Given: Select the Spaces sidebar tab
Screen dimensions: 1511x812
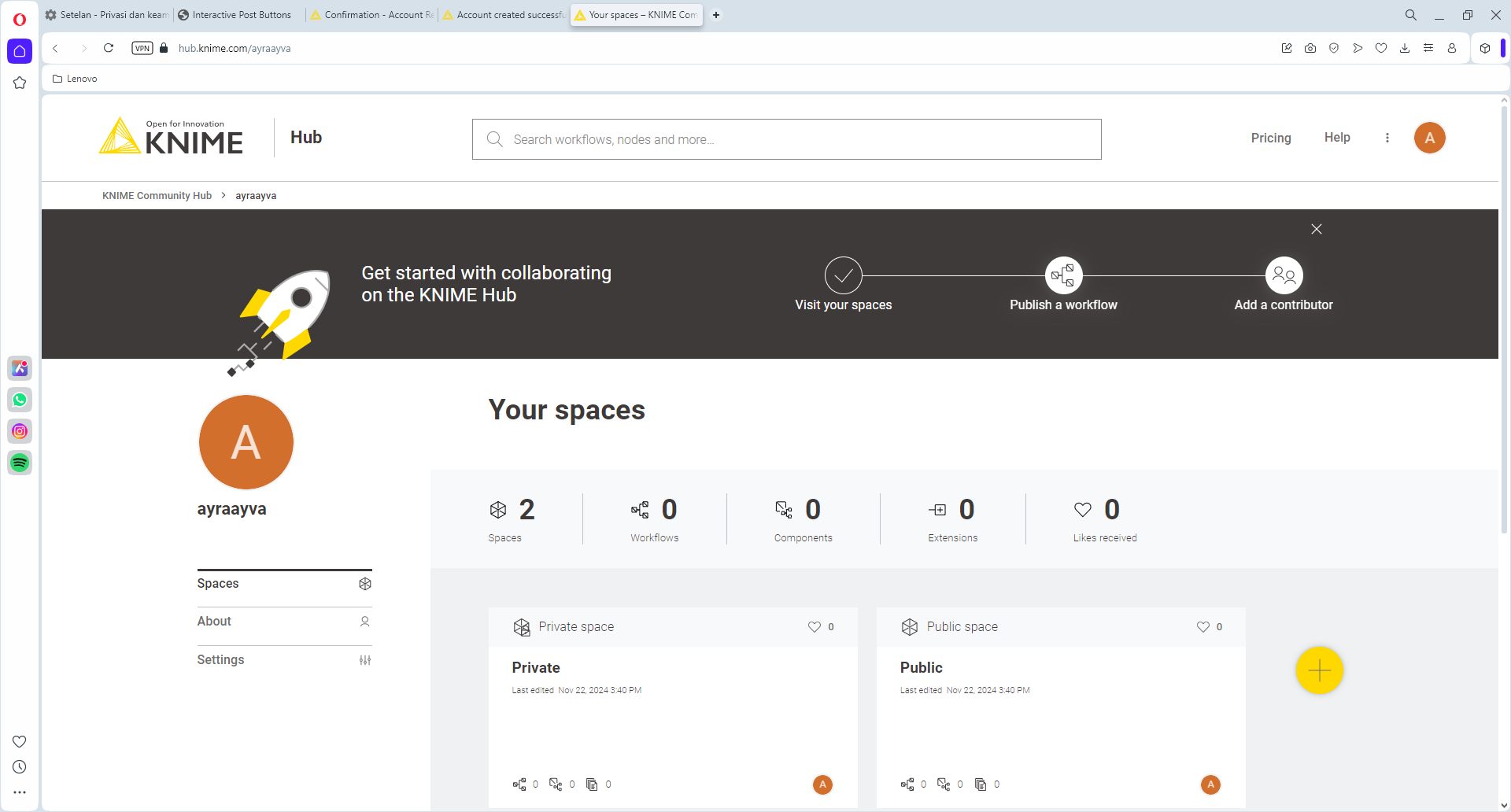Looking at the screenshot, I should pos(284,584).
